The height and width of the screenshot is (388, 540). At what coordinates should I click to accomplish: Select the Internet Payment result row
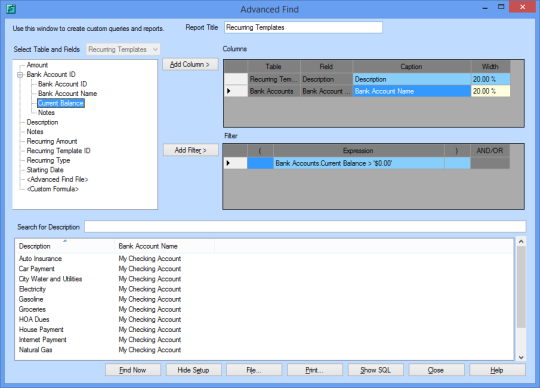264,340
